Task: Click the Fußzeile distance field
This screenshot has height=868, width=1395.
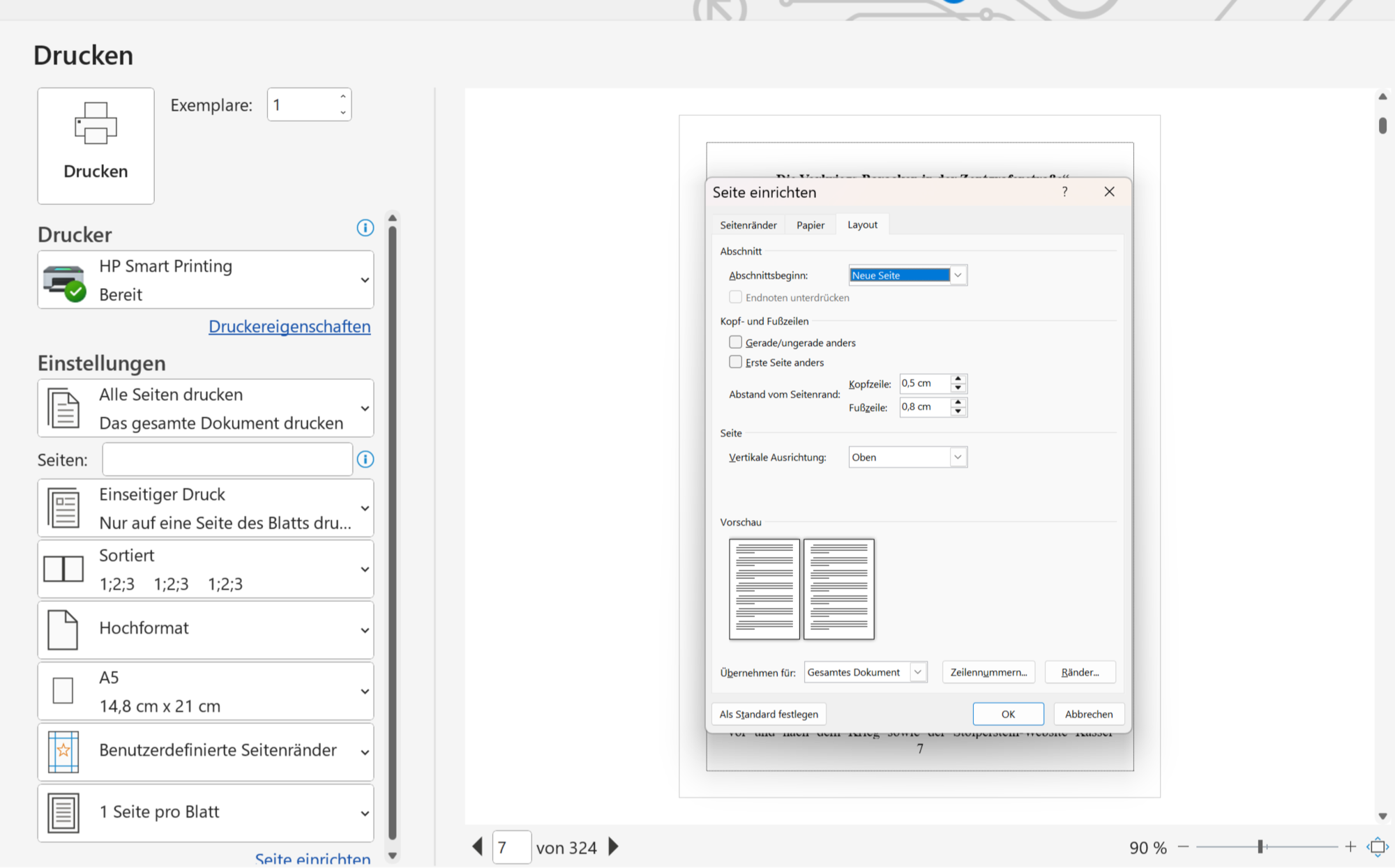Action: (925, 407)
